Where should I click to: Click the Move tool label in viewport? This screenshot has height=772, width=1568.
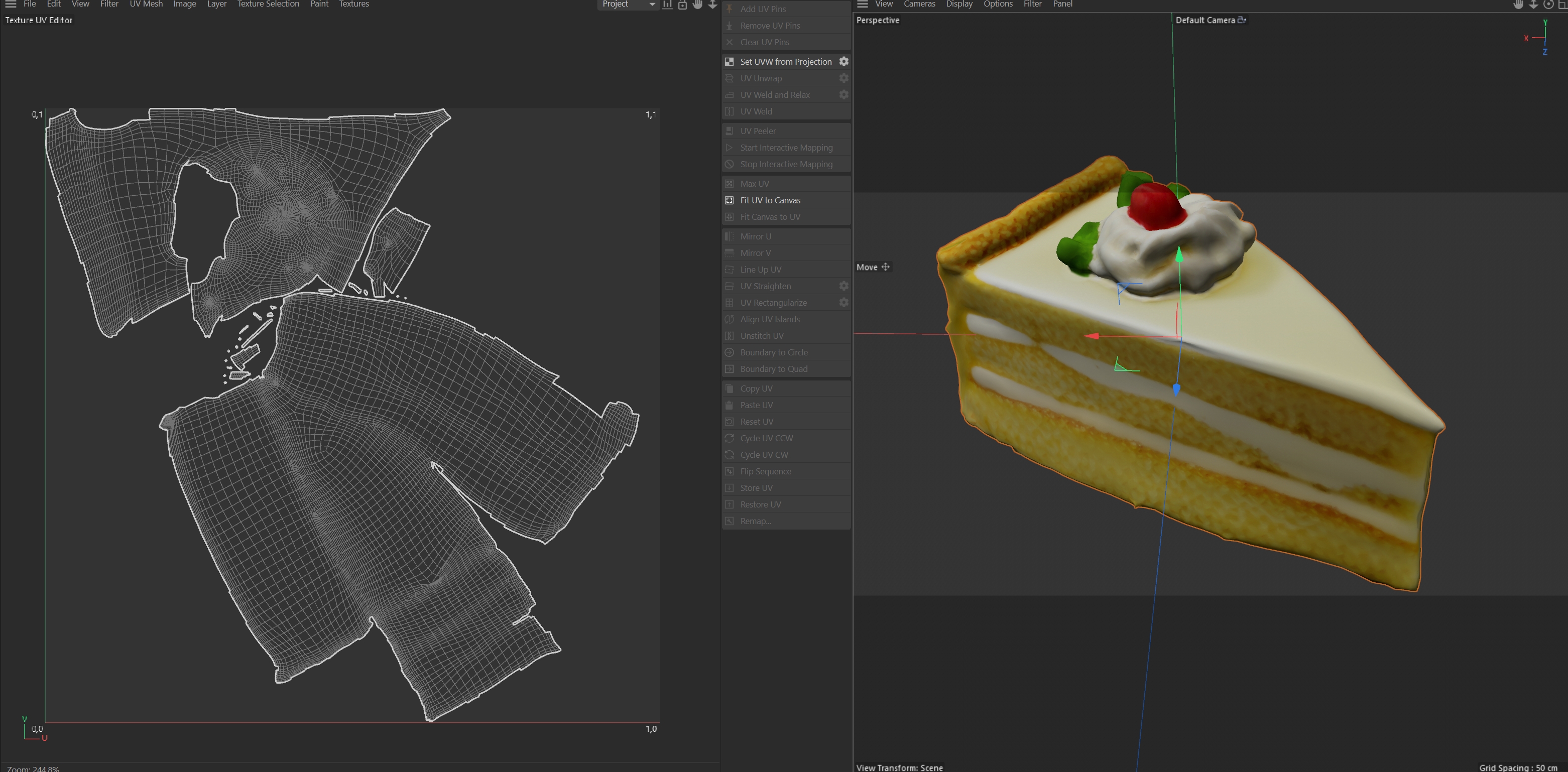click(867, 267)
